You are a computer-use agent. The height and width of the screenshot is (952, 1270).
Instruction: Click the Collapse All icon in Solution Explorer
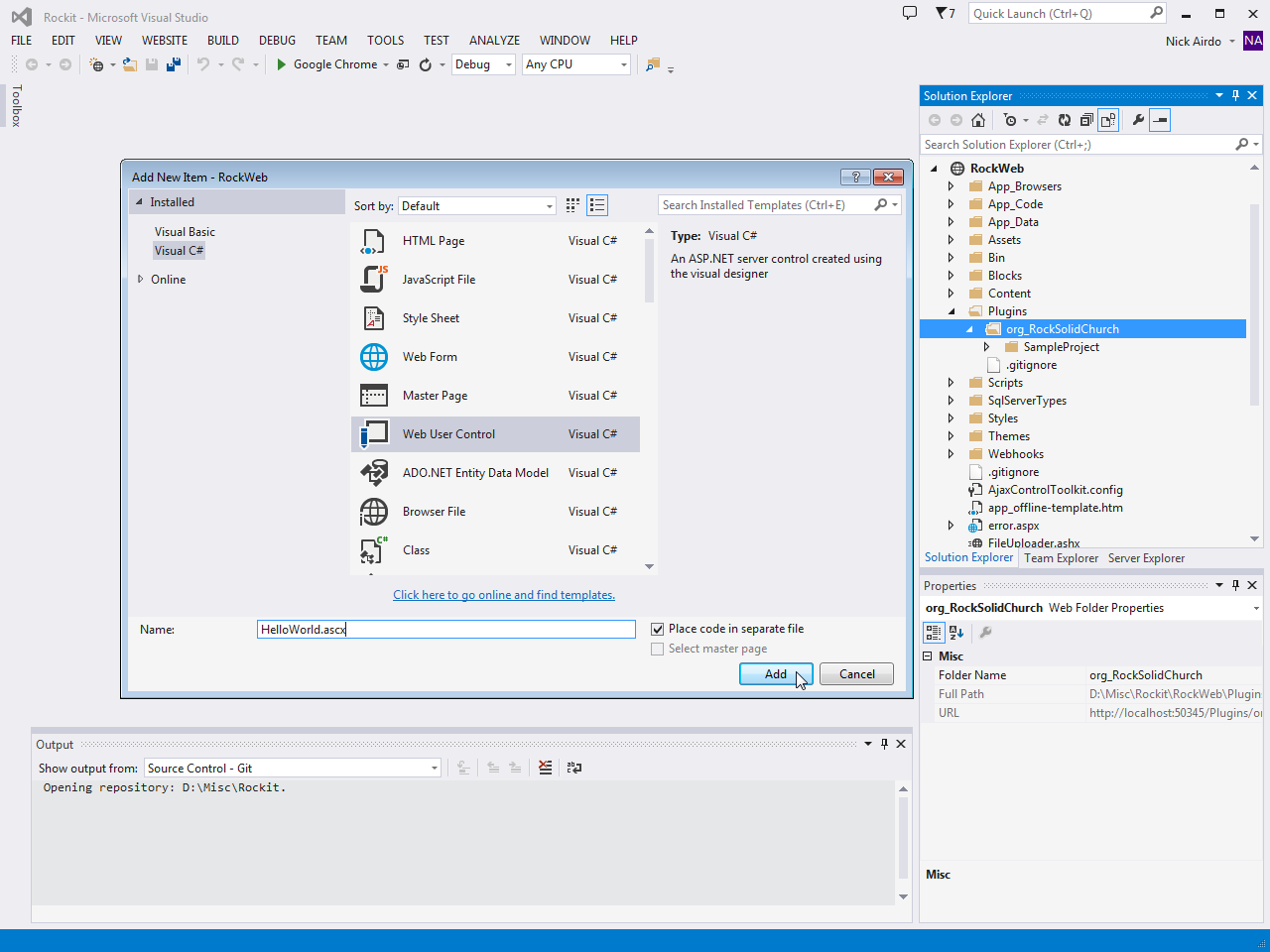tap(1086, 120)
